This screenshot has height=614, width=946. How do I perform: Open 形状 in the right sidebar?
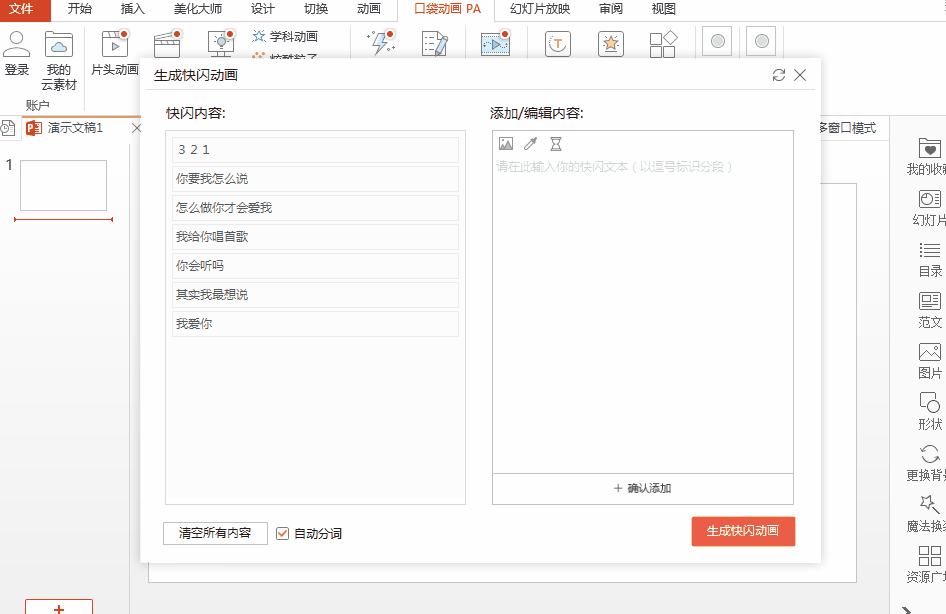tap(930, 412)
